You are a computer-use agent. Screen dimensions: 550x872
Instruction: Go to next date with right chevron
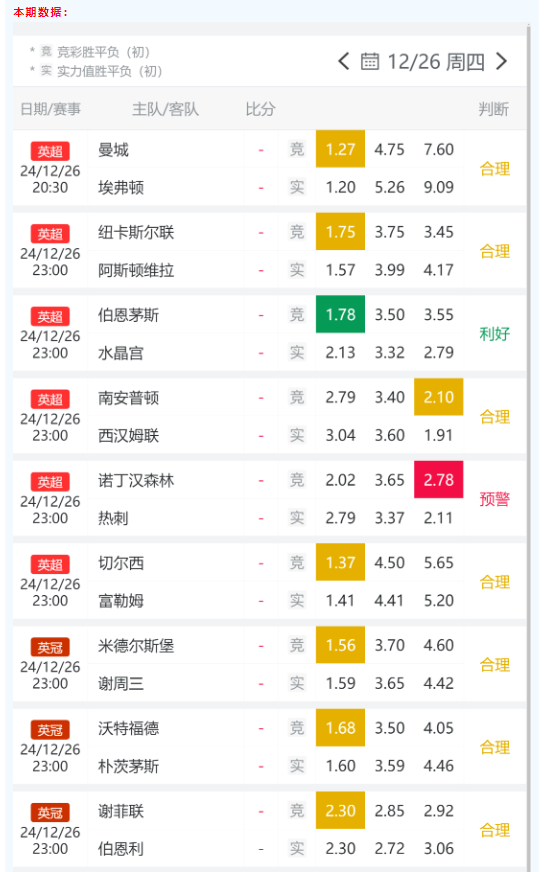501,61
